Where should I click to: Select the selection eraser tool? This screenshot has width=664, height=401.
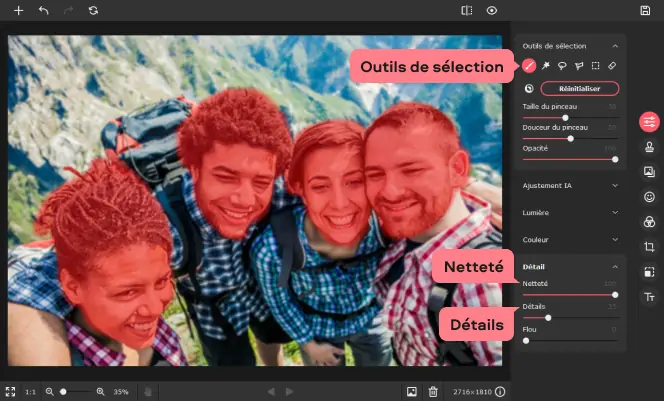pos(612,66)
